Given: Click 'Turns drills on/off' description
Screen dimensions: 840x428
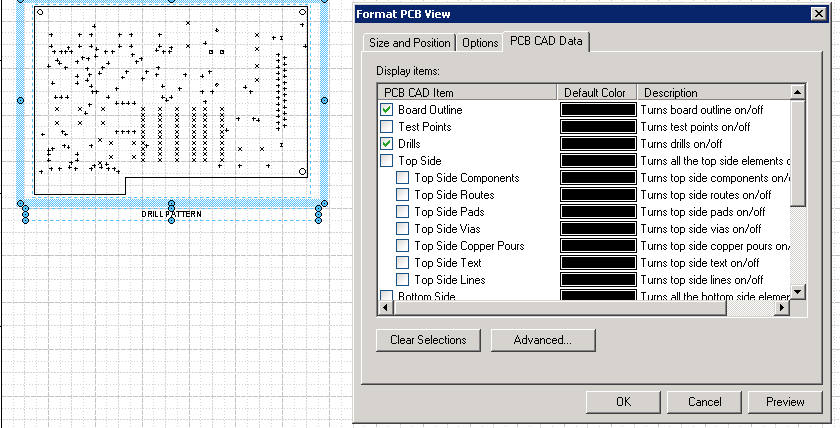Looking at the screenshot, I should pos(681,144).
